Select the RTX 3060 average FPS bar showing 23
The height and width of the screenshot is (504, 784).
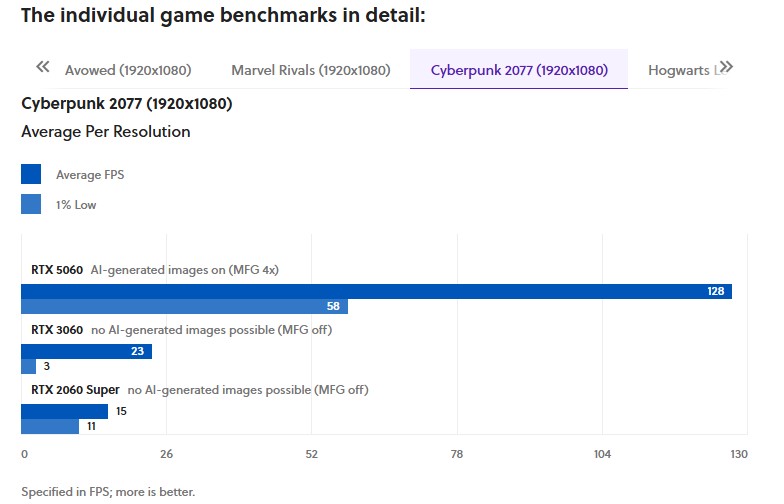click(x=86, y=352)
